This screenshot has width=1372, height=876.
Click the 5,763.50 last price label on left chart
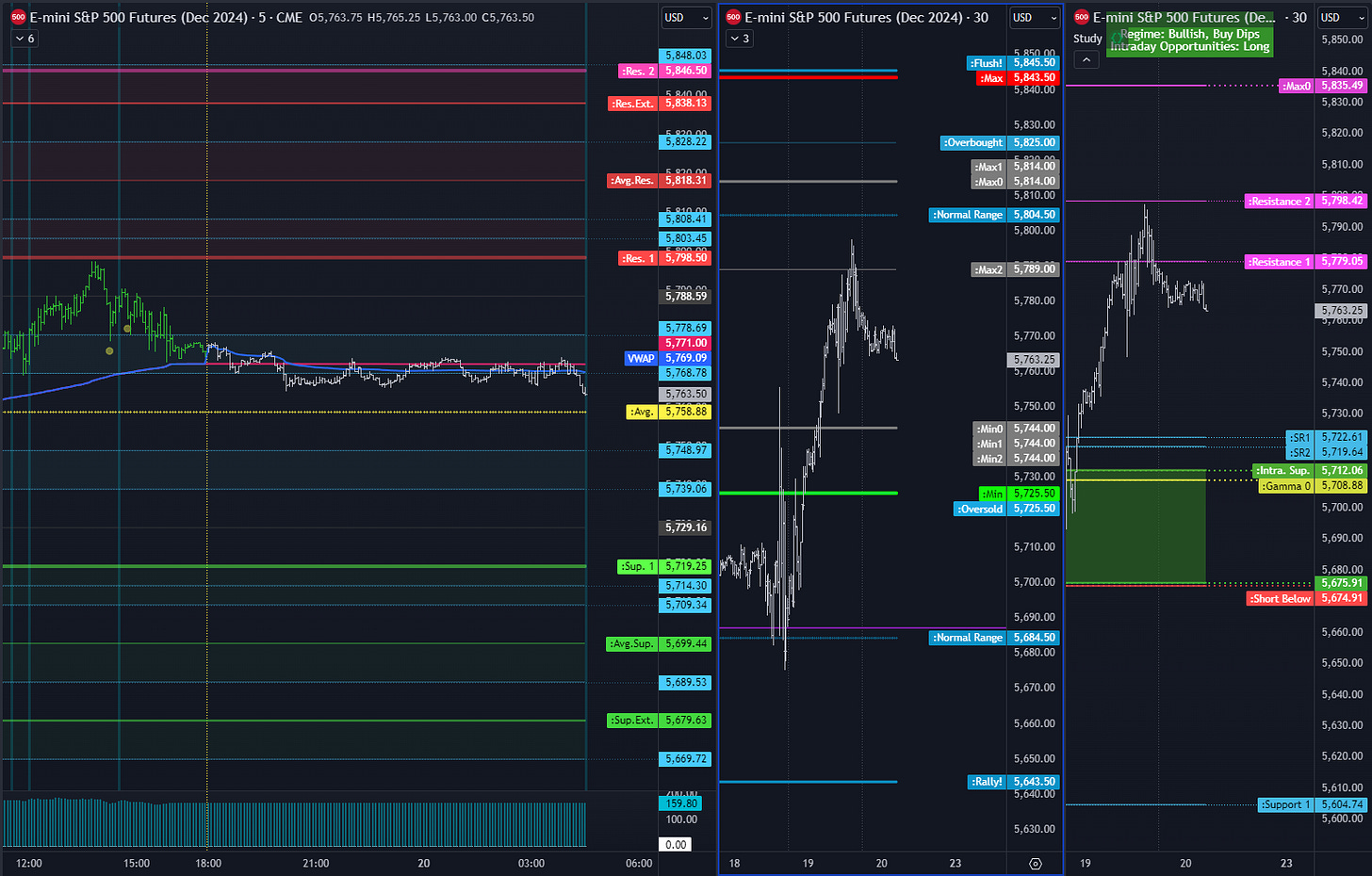click(x=685, y=394)
